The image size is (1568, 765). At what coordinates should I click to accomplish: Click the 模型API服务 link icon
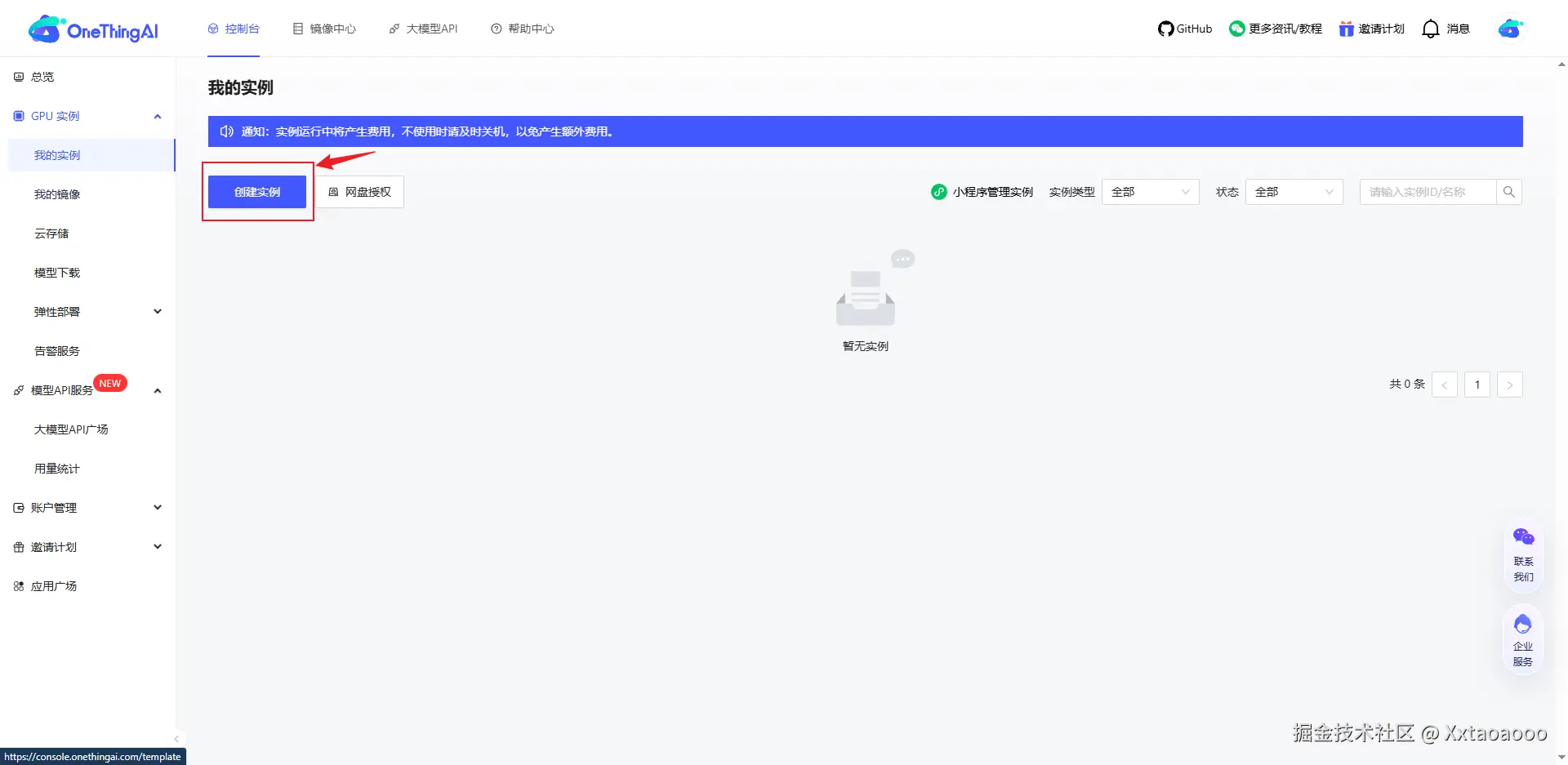tap(19, 391)
